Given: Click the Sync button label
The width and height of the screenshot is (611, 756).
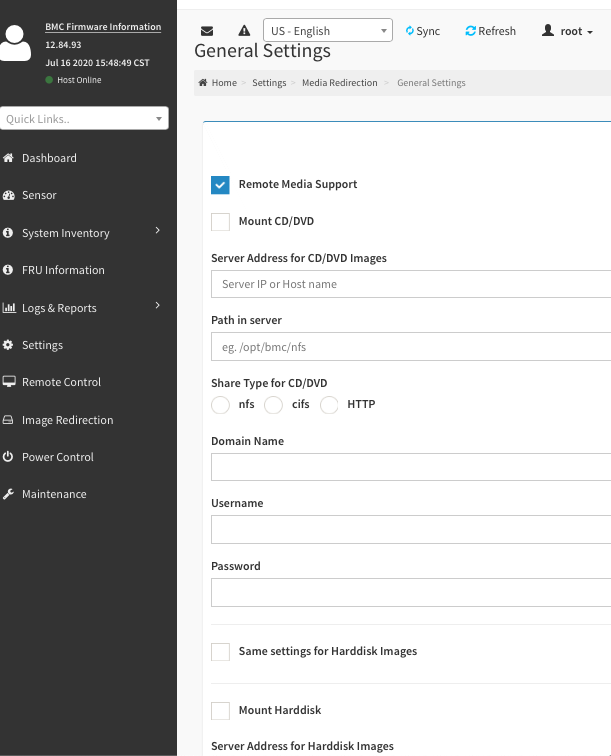Looking at the screenshot, I should pyautogui.click(x=428, y=31).
